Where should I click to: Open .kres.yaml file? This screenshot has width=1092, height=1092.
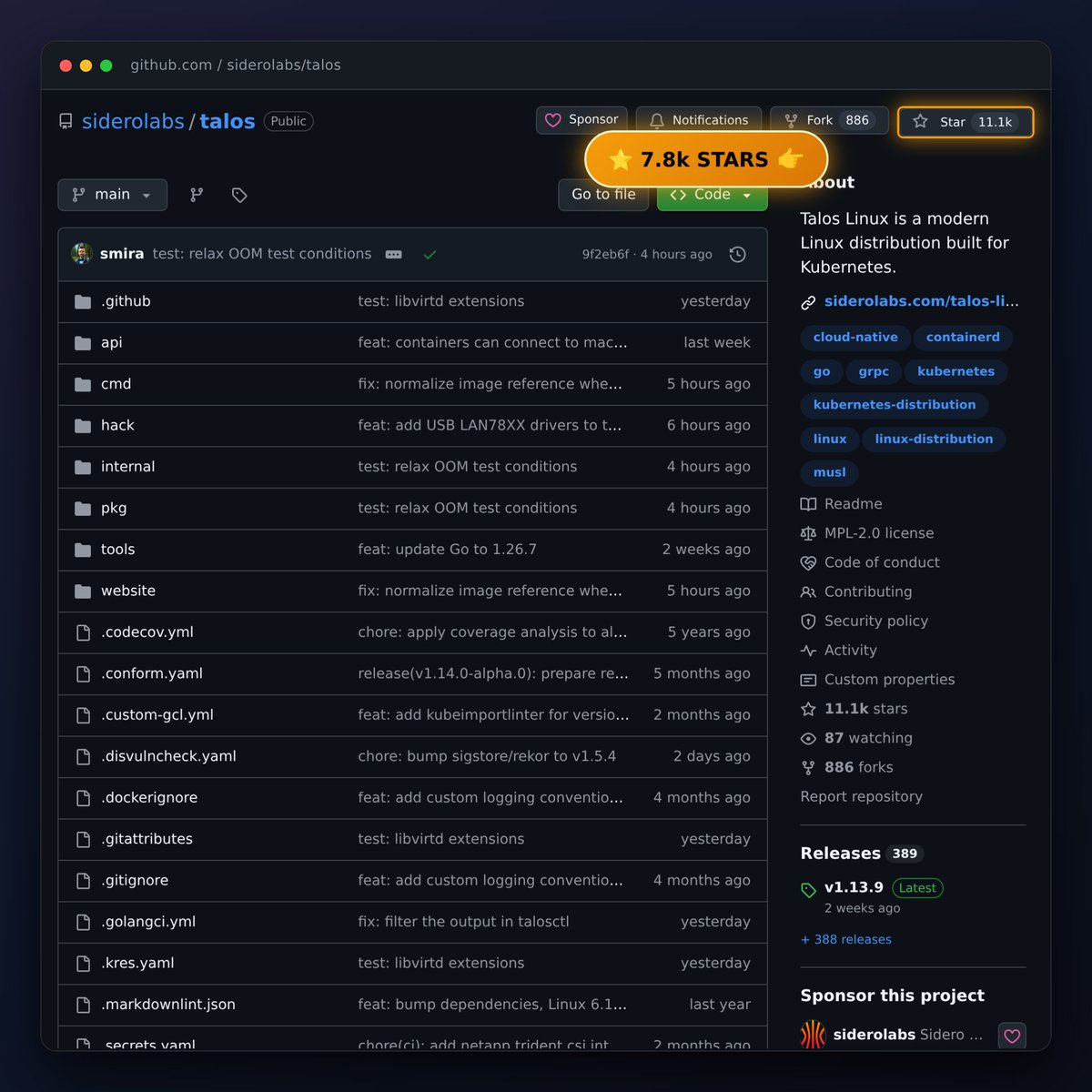click(137, 963)
